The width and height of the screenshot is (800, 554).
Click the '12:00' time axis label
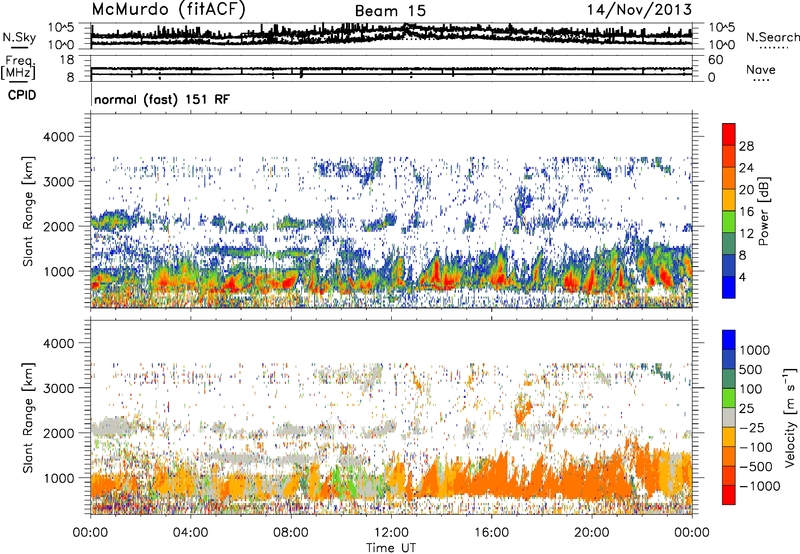(x=391, y=533)
